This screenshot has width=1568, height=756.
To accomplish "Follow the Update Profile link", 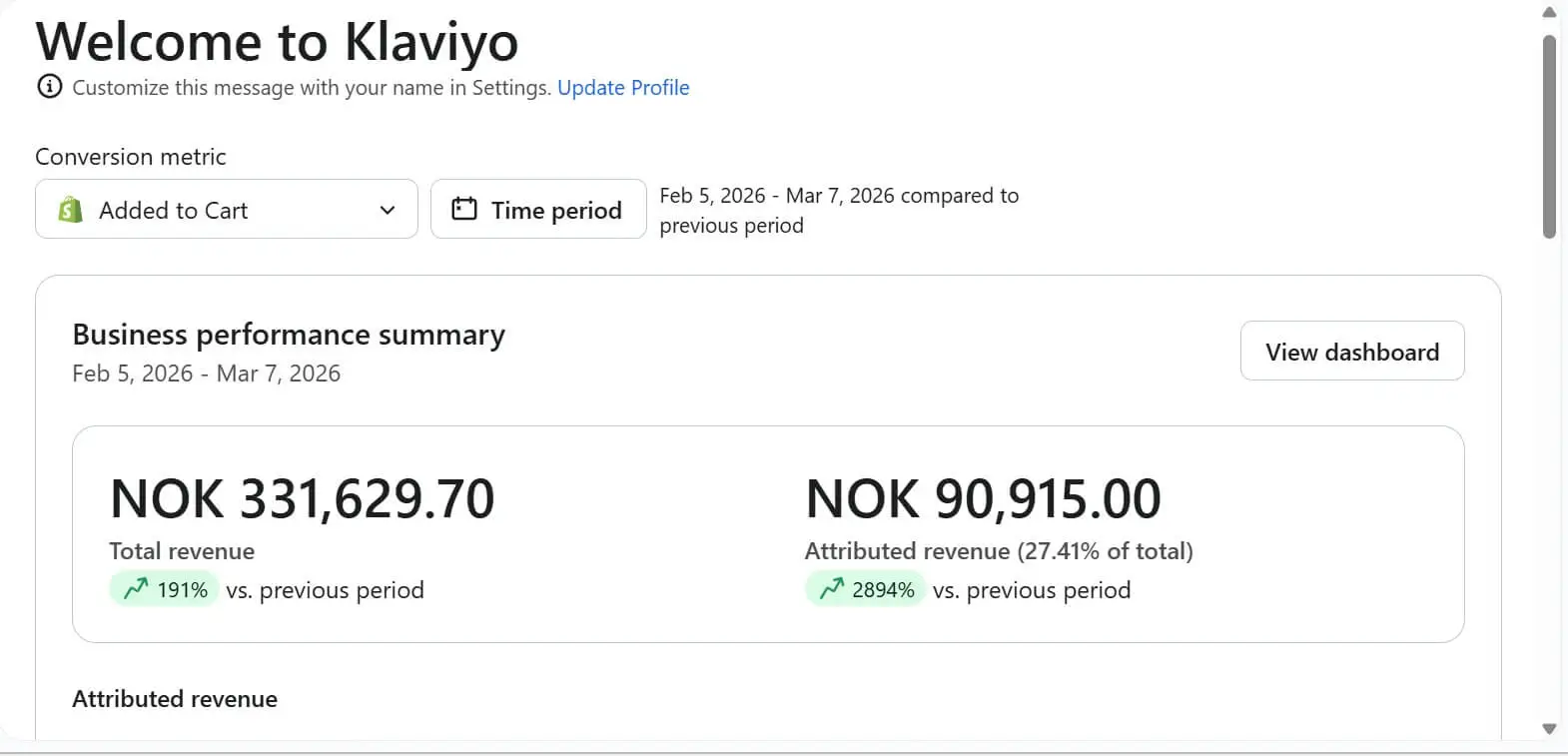I will click(623, 88).
